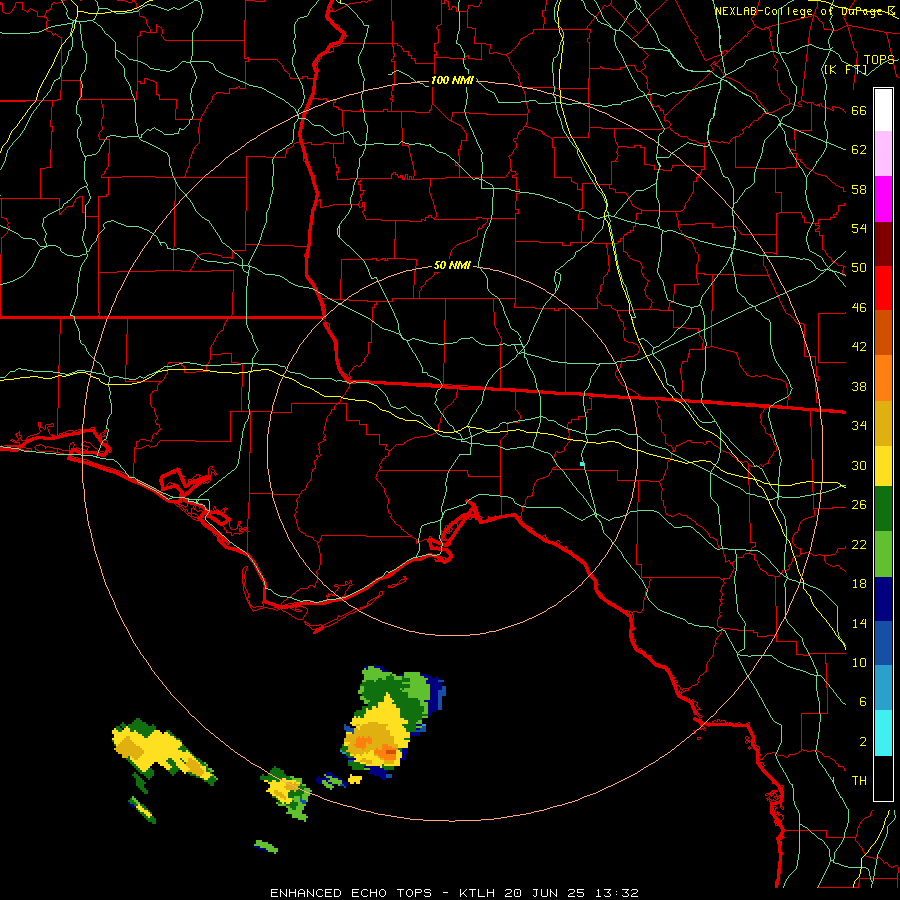Click the legend value 38
This screenshot has height=900, width=900.
(859, 386)
